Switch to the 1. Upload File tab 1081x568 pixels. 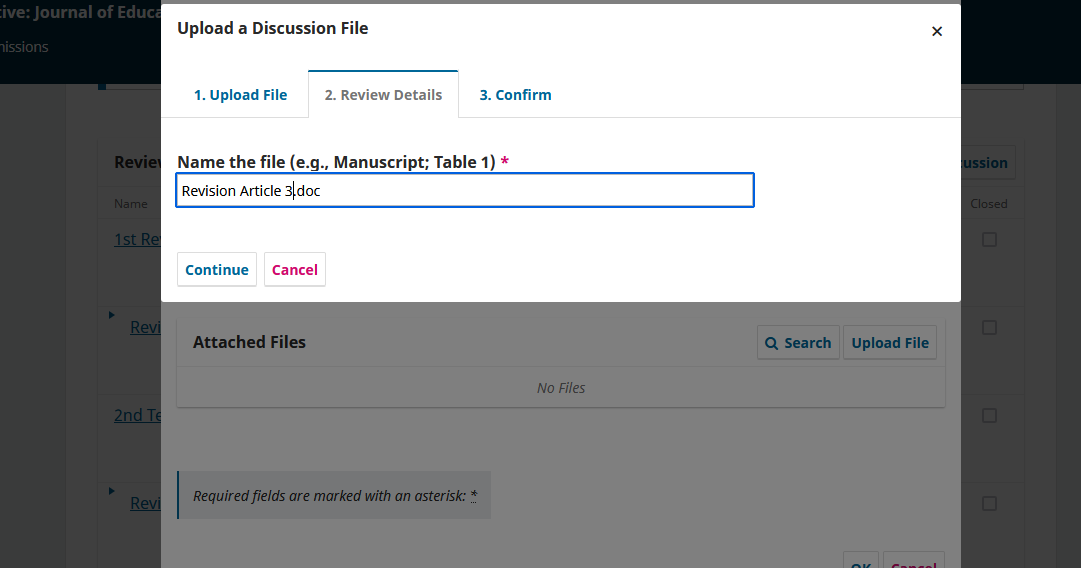coord(240,95)
